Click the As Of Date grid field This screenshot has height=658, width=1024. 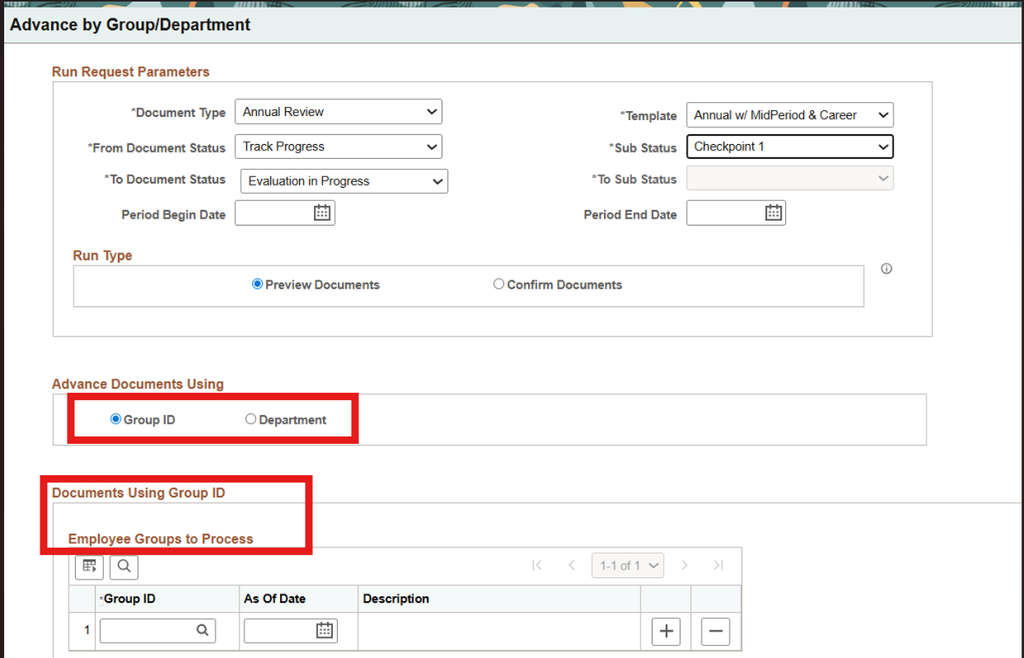291,630
